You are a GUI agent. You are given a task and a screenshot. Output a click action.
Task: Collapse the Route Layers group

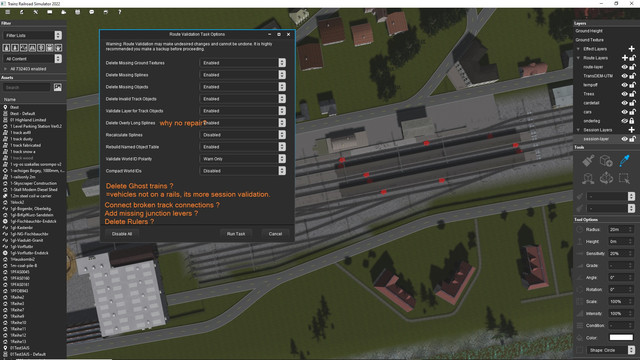[578, 58]
